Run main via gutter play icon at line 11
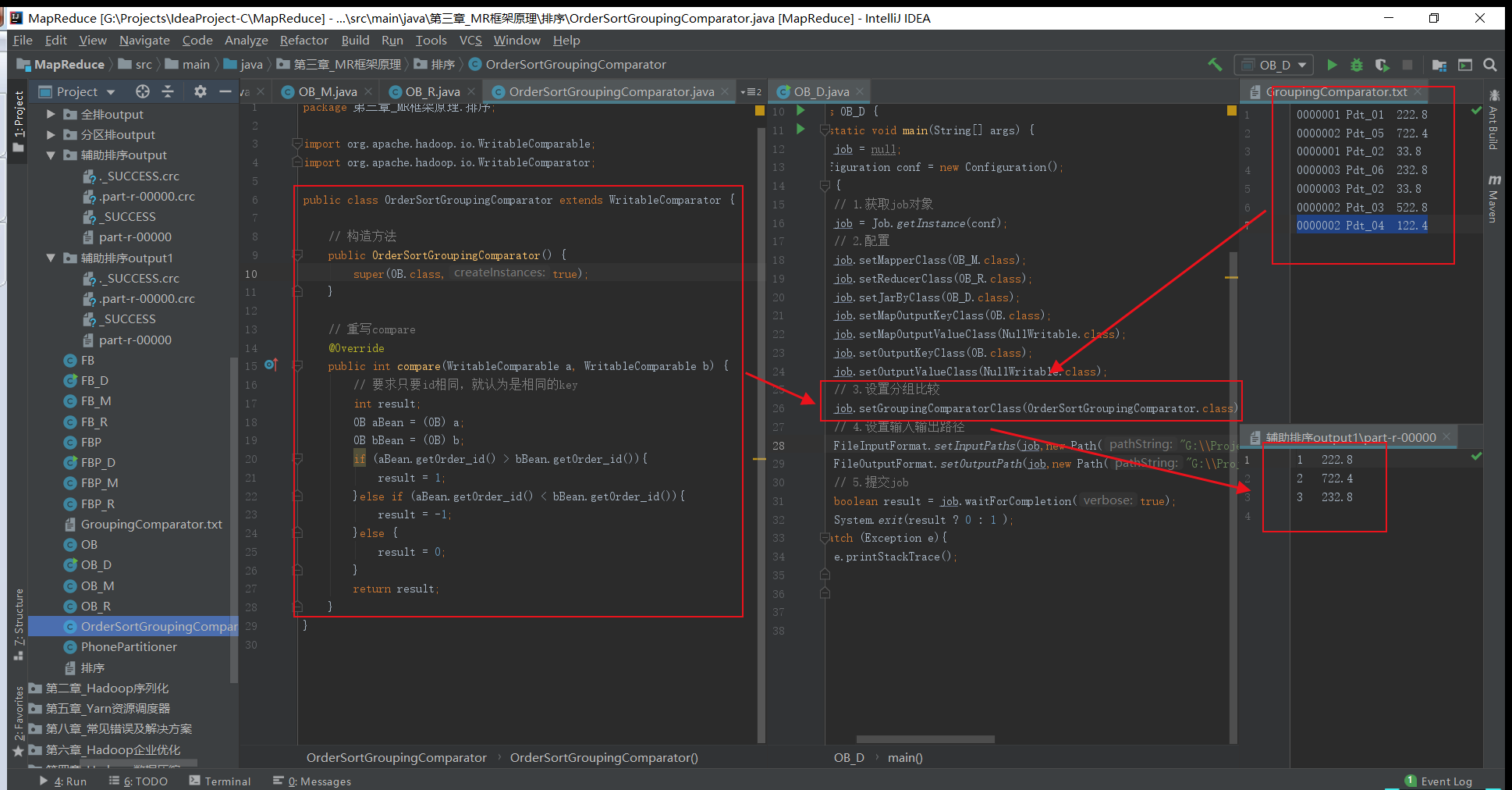This screenshot has height=790, width=1512. pyautogui.click(x=799, y=130)
